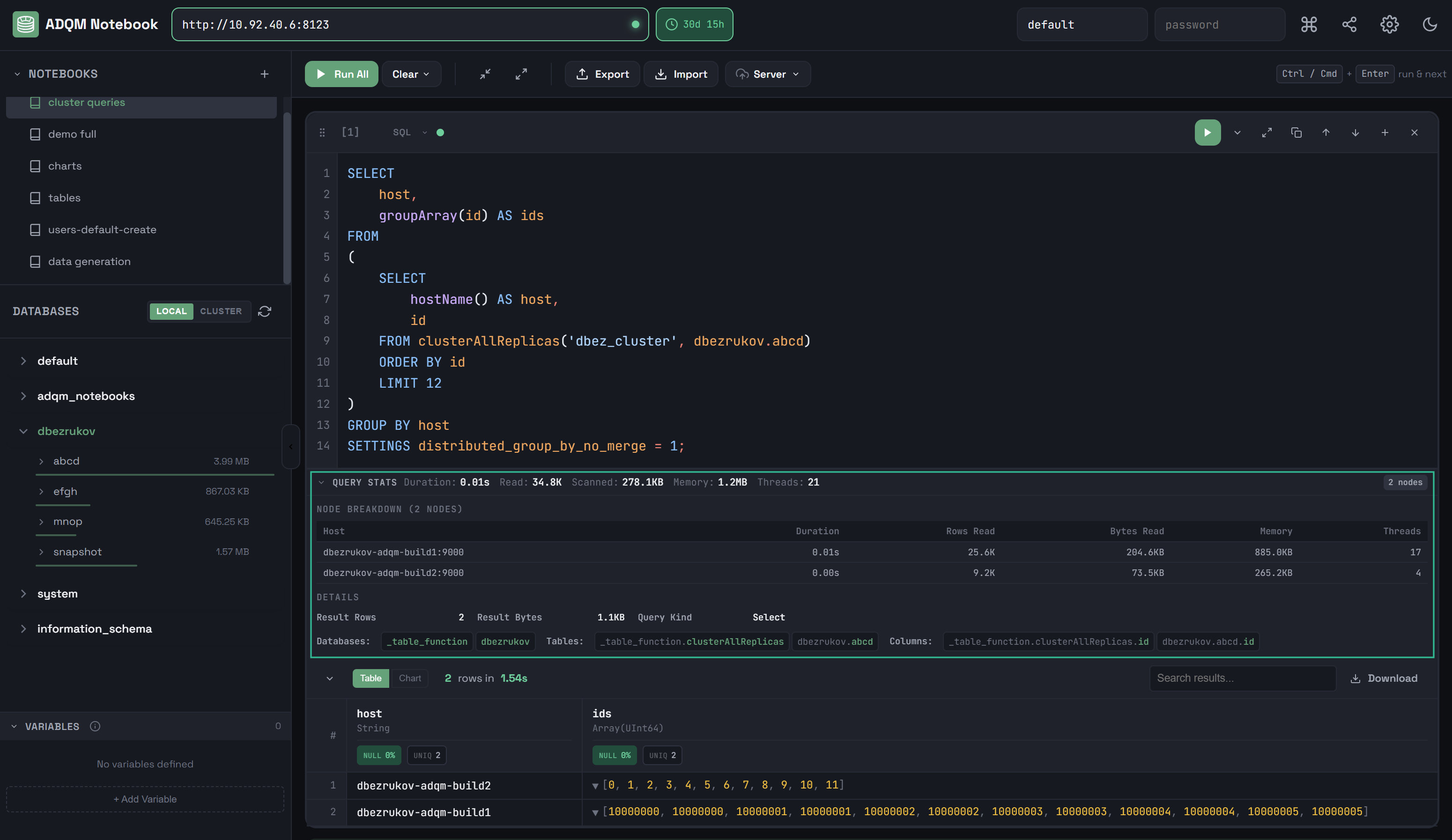1452x840 pixels.
Task: Run the current SQL cell
Action: [x=1208, y=133]
